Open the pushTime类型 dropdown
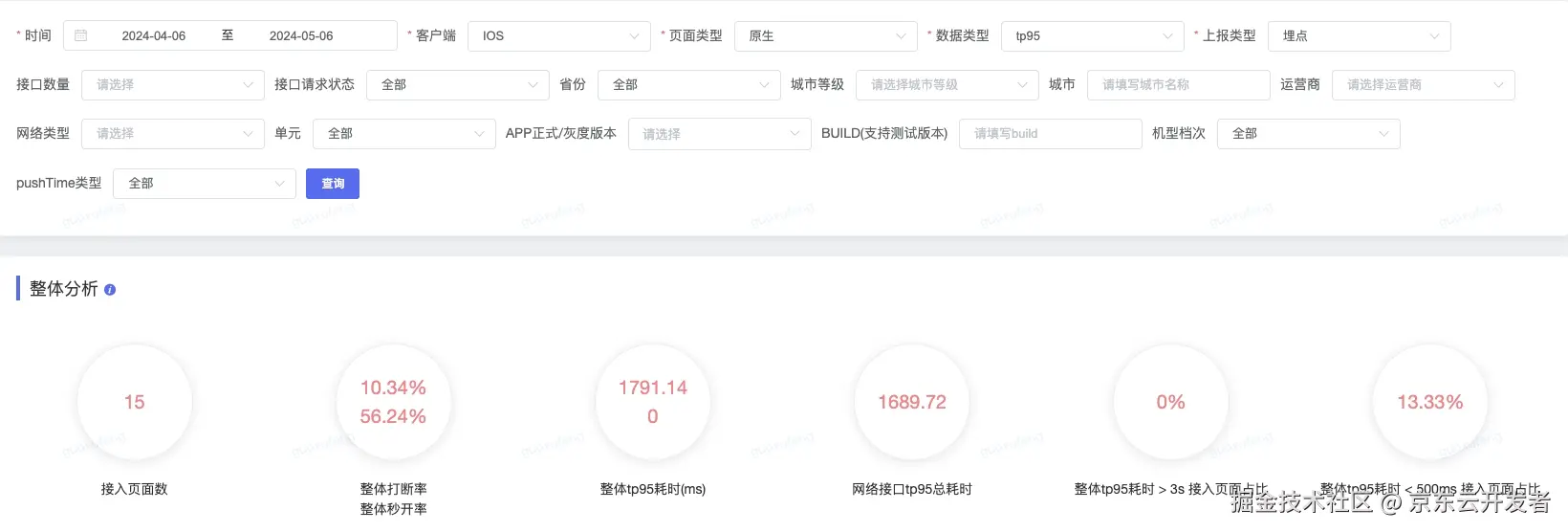Image resolution: width=1568 pixels, height=532 pixels. [205, 184]
